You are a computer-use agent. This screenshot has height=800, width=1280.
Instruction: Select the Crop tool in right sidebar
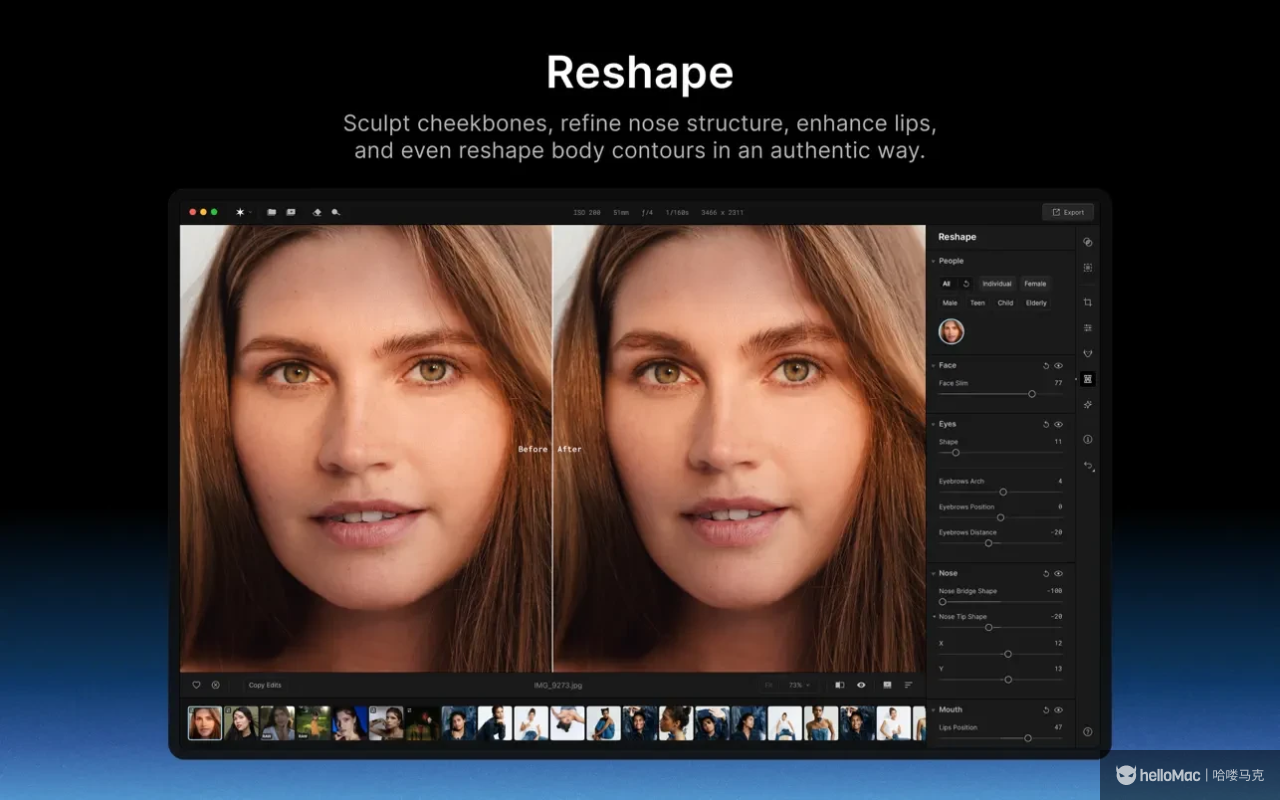(1088, 302)
